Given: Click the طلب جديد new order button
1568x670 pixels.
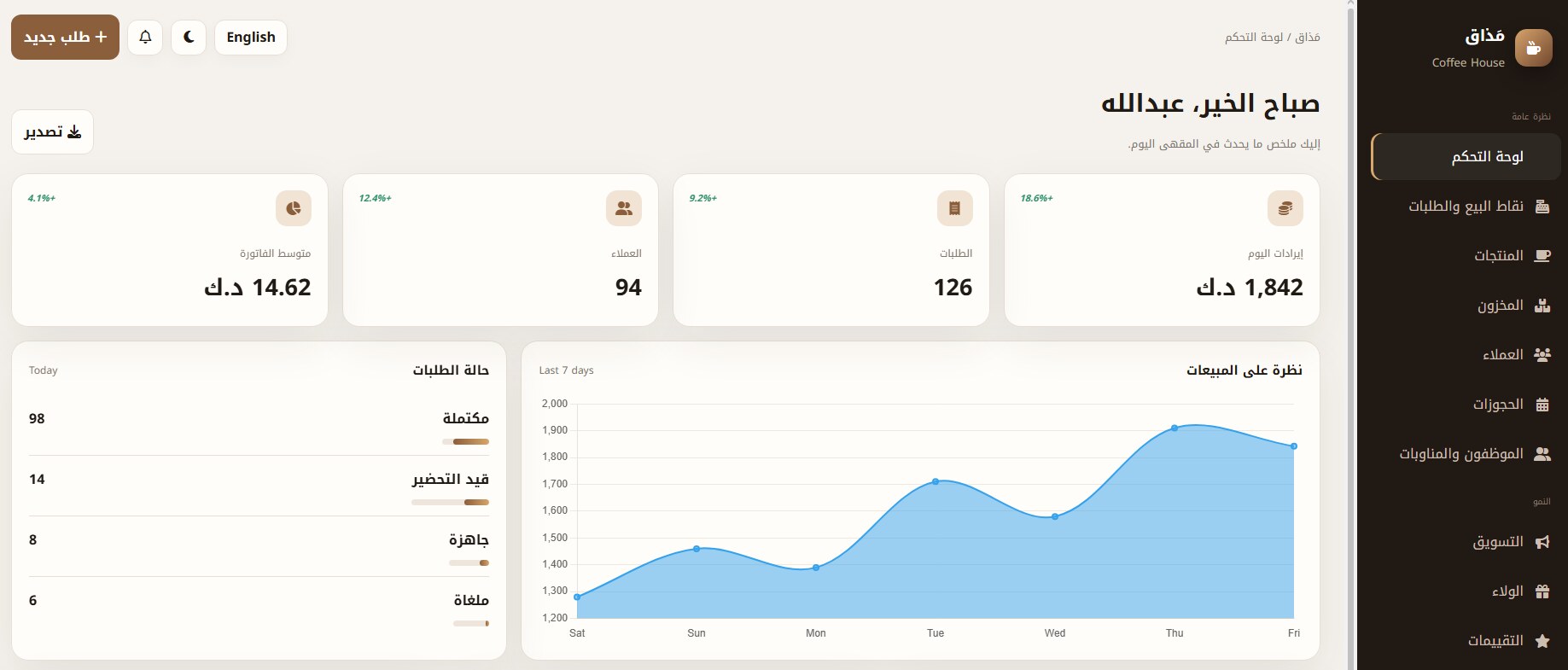Looking at the screenshot, I should 65,38.
